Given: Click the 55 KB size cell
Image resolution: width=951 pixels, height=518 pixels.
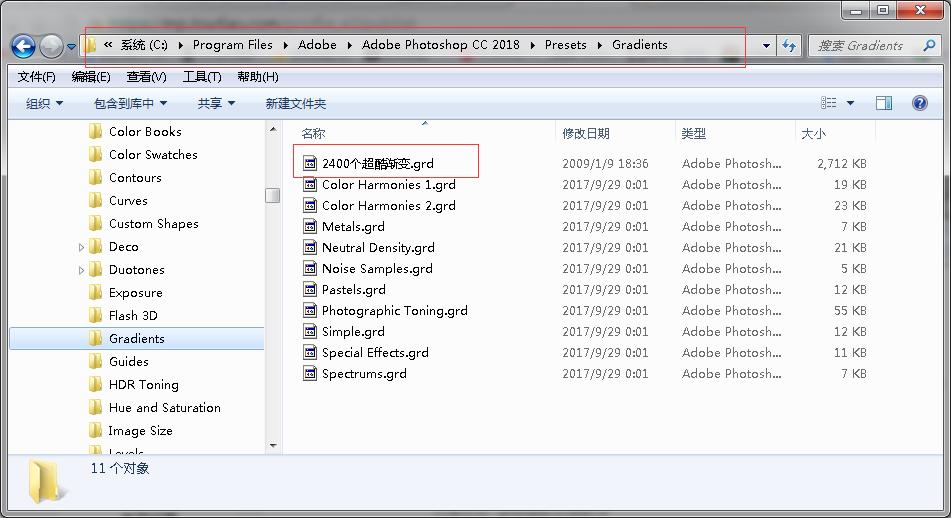Looking at the screenshot, I should 850,311.
